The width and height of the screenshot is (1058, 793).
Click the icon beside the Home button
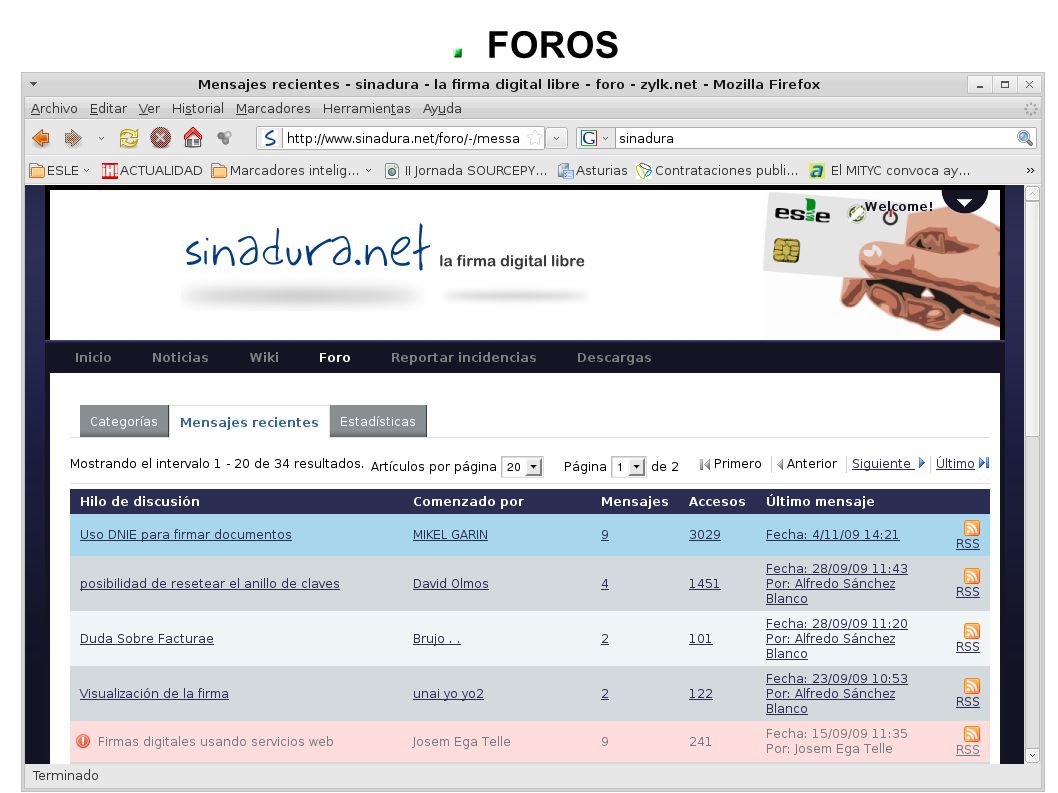coord(225,138)
